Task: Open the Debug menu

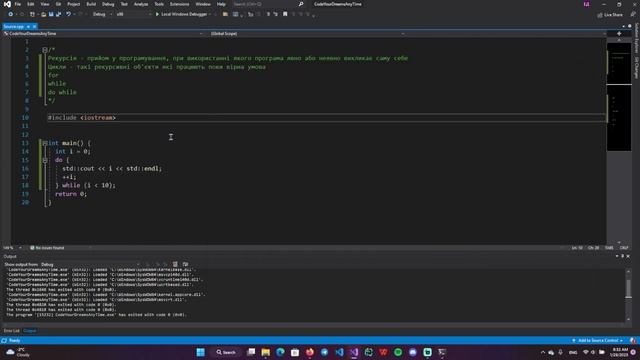Action: tap(108, 4)
